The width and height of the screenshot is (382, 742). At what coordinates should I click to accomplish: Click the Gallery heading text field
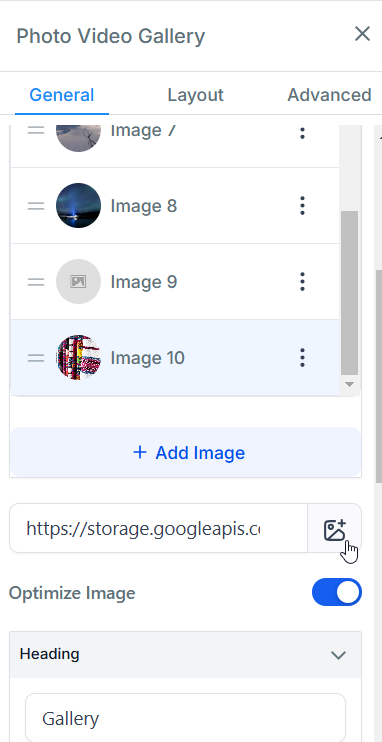click(186, 718)
